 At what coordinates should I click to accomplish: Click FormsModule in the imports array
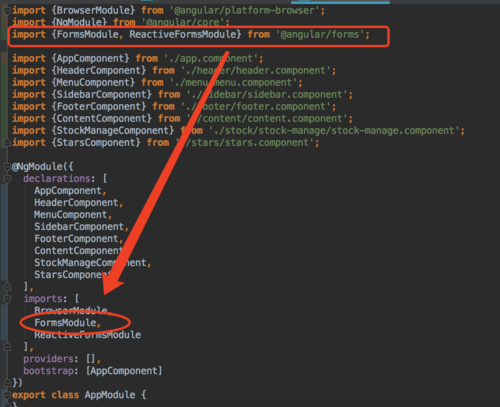coord(65,322)
